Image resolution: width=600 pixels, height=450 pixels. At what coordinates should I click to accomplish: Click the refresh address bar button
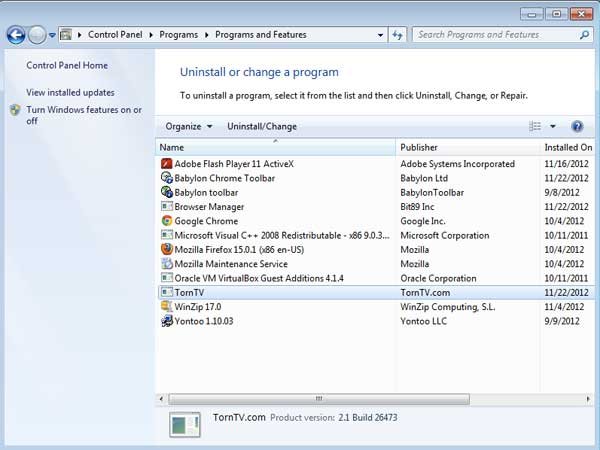(397, 35)
